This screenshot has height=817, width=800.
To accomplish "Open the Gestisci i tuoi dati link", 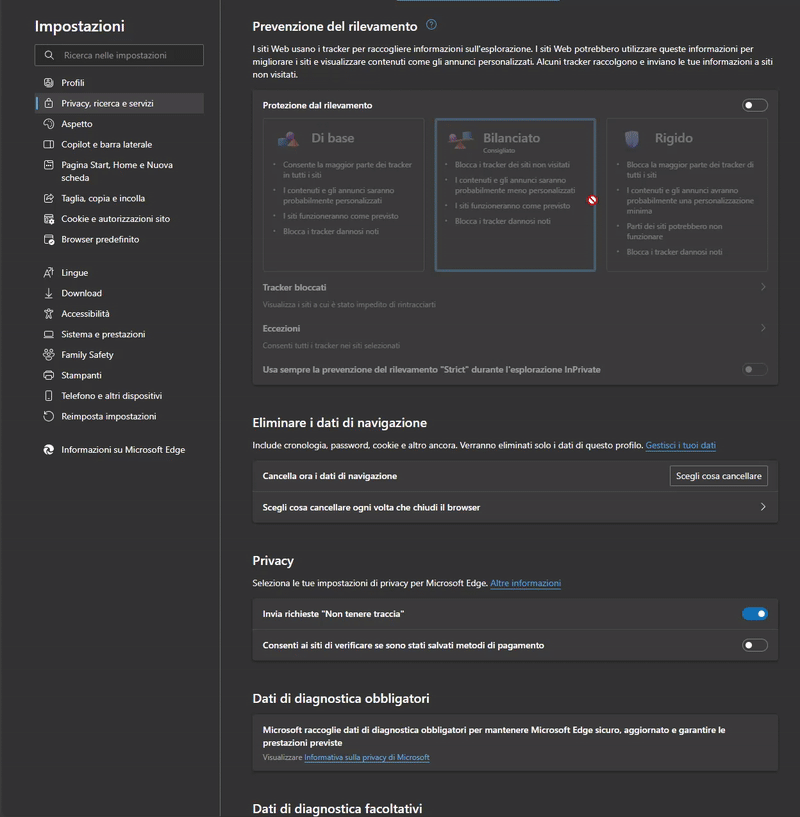I will pos(680,445).
